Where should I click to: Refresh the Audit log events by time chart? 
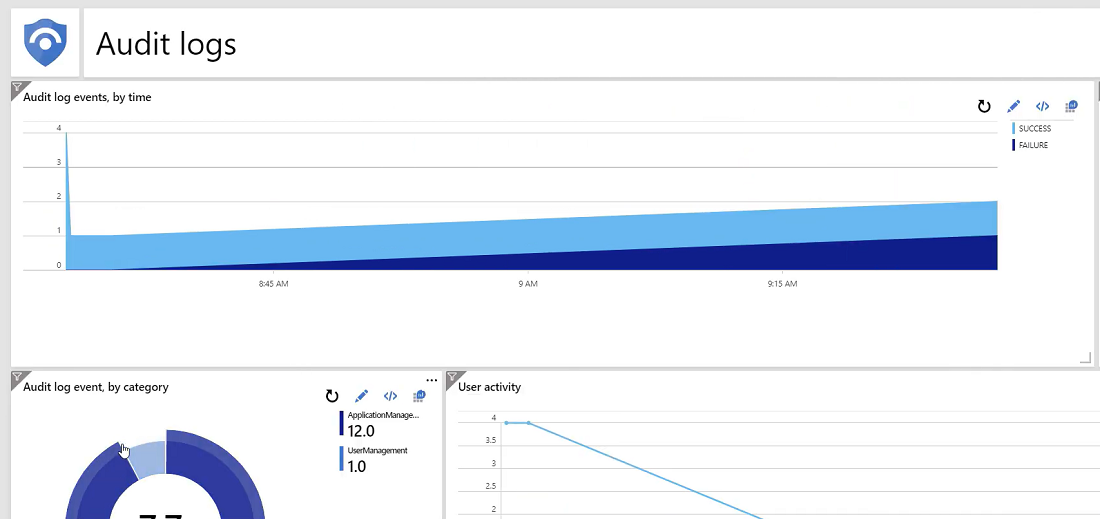[x=984, y=107]
